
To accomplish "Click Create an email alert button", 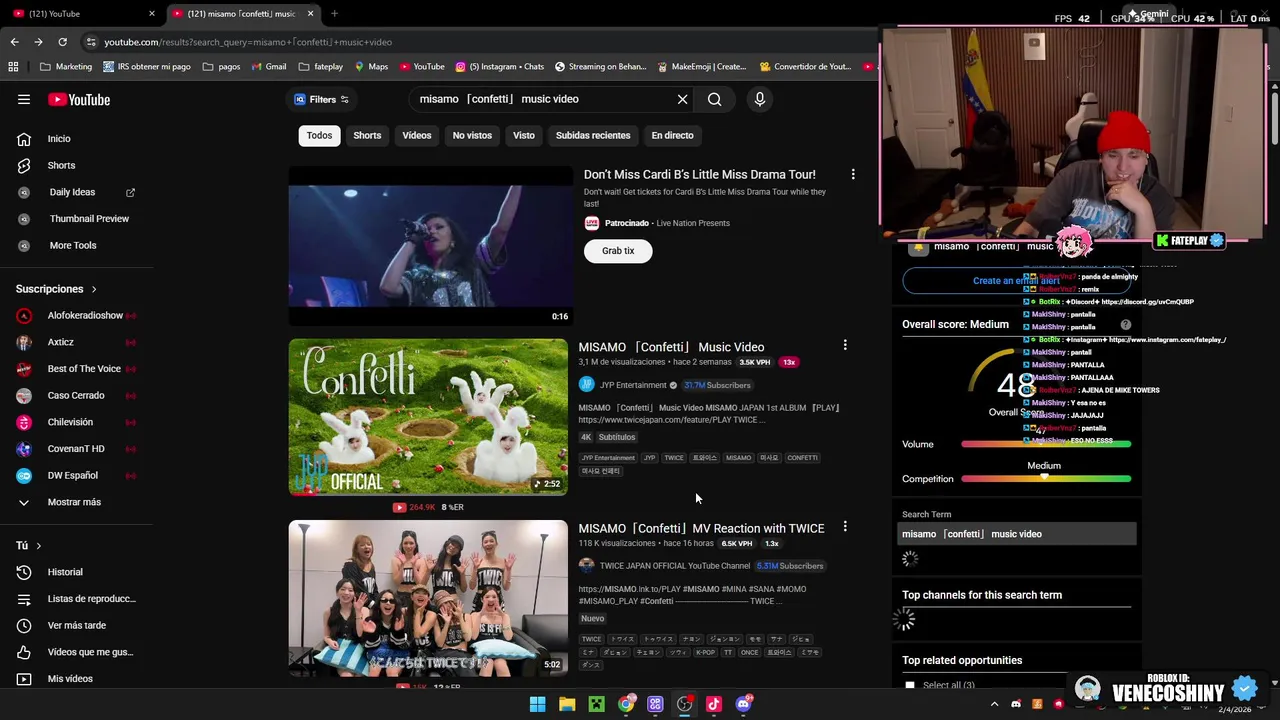I will point(1016,281).
